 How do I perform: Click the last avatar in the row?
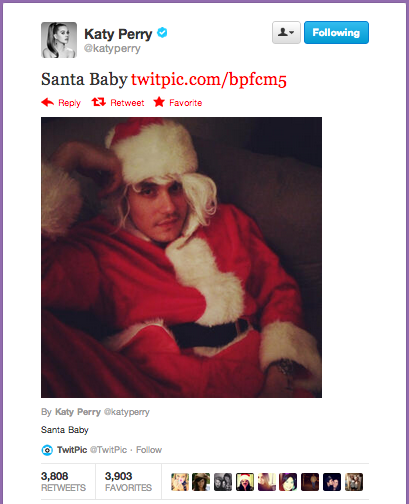pos(354,482)
